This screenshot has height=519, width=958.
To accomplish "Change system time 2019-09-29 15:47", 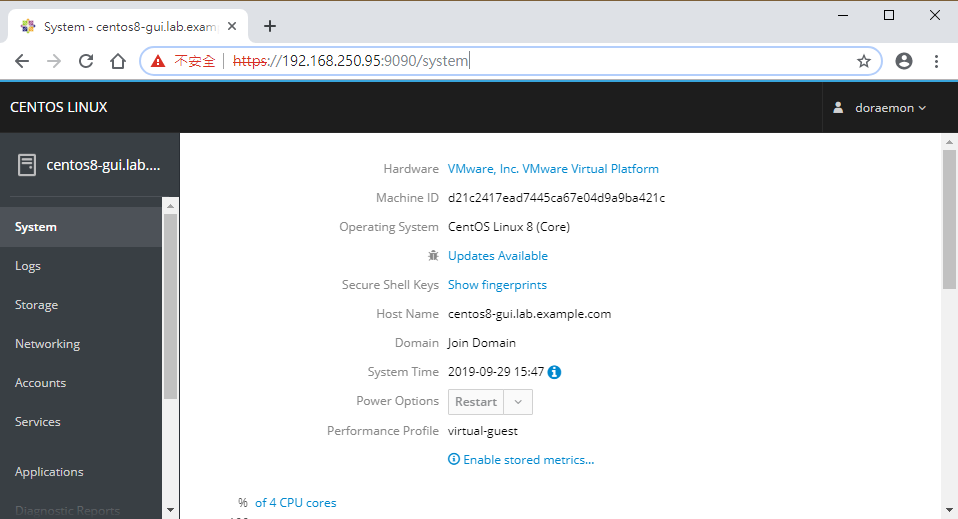I will (495, 372).
